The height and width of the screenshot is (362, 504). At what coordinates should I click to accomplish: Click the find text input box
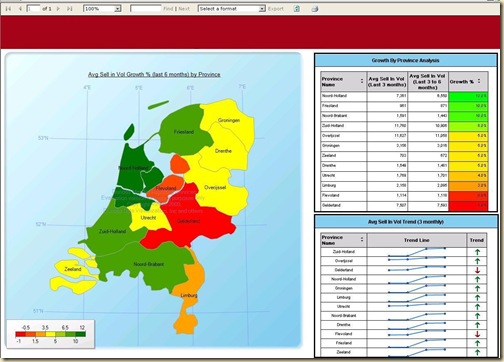pyautogui.click(x=146, y=9)
